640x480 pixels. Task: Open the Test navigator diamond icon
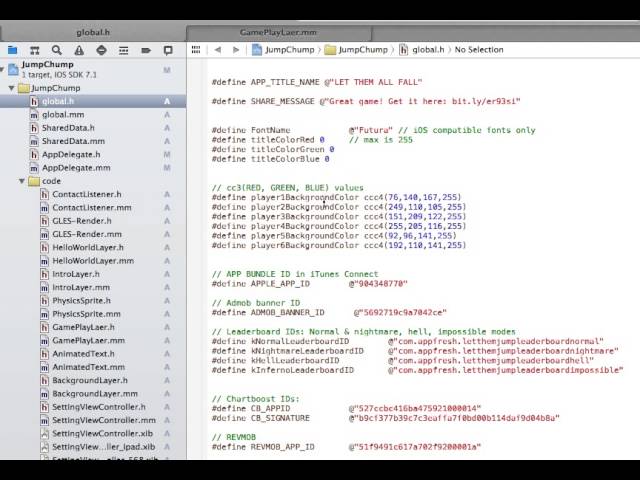(x=101, y=50)
